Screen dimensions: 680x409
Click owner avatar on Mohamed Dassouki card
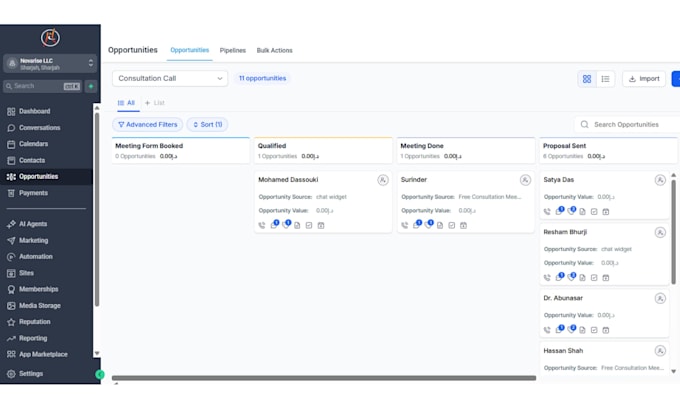tap(383, 180)
